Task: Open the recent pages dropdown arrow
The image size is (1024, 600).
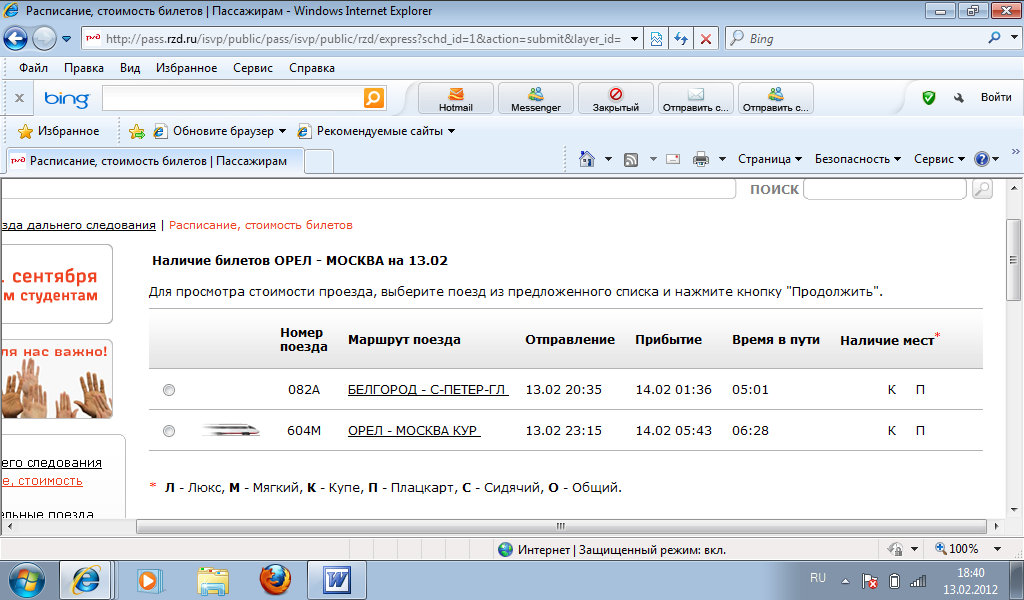Action: [66, 39]
